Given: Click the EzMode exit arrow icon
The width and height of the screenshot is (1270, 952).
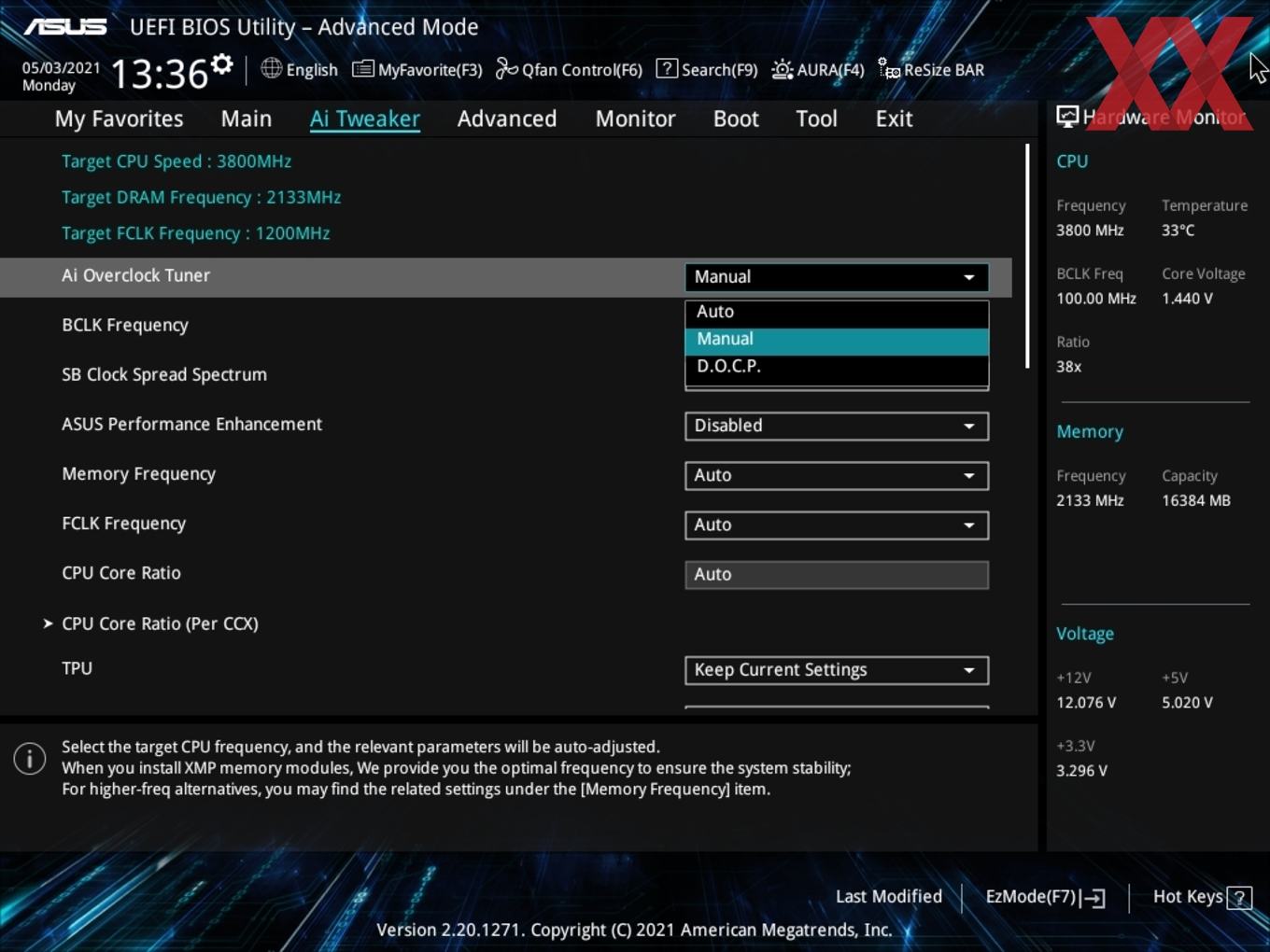Looking at the screenshot, I should (1094, 898).
